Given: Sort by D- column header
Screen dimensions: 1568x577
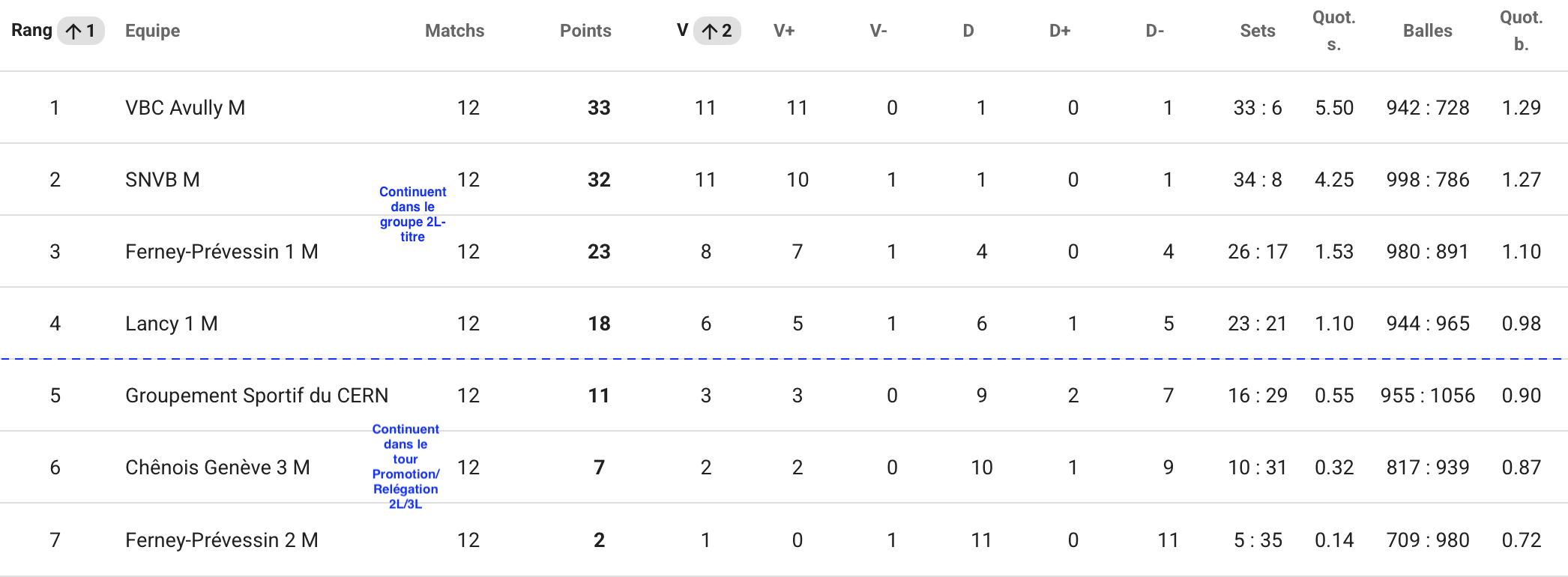Looking at the screenshot, I should coord(1155,31).
